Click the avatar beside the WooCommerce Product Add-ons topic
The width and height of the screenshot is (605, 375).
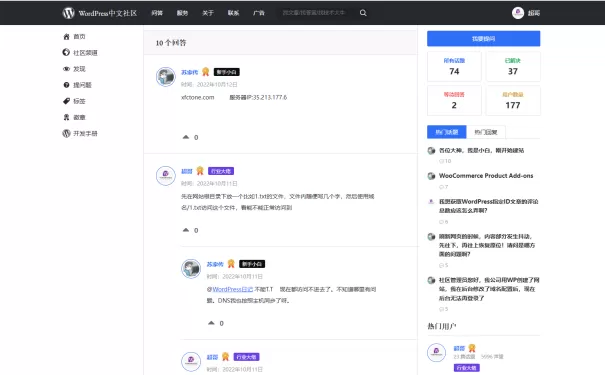click(x=431, y=176)
